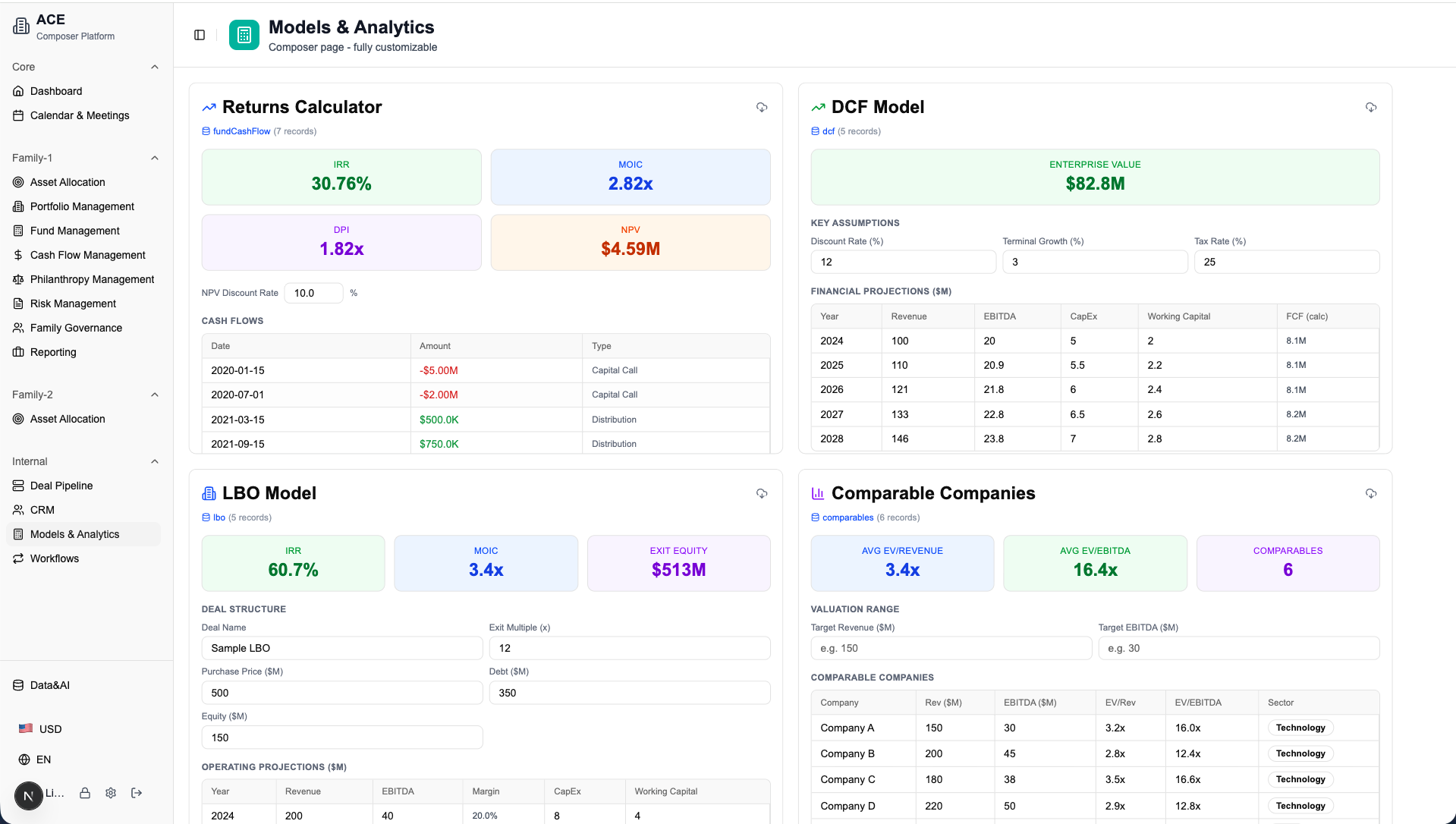Open settings gear icon in sidebar footer
This screenshot has width=1456, height=824.
tap(111, 793)
